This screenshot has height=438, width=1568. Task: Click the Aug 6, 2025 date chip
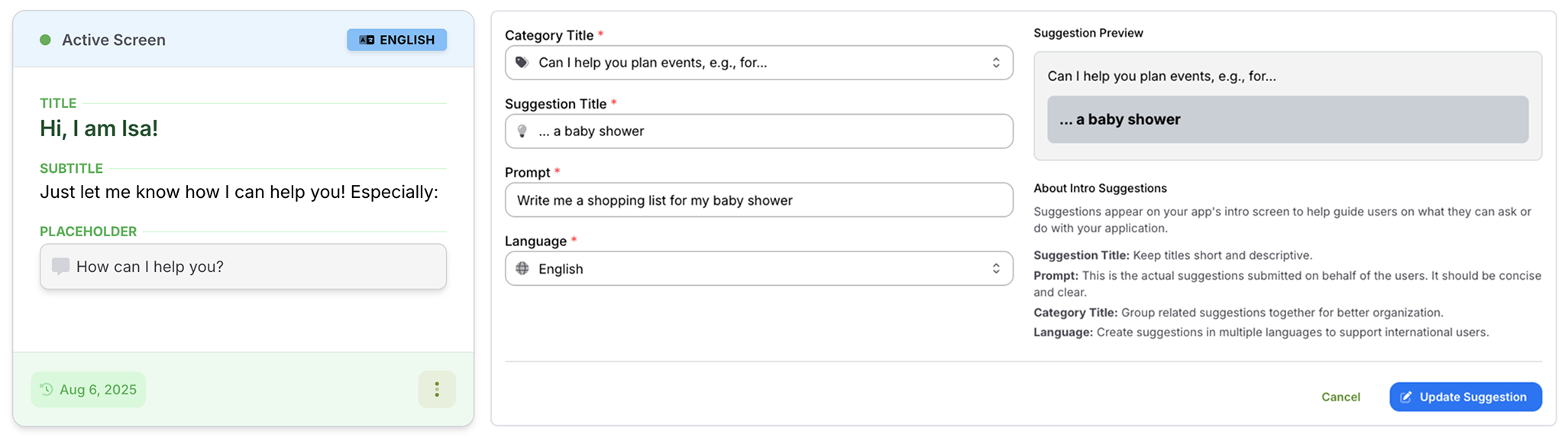click(89, 389)
